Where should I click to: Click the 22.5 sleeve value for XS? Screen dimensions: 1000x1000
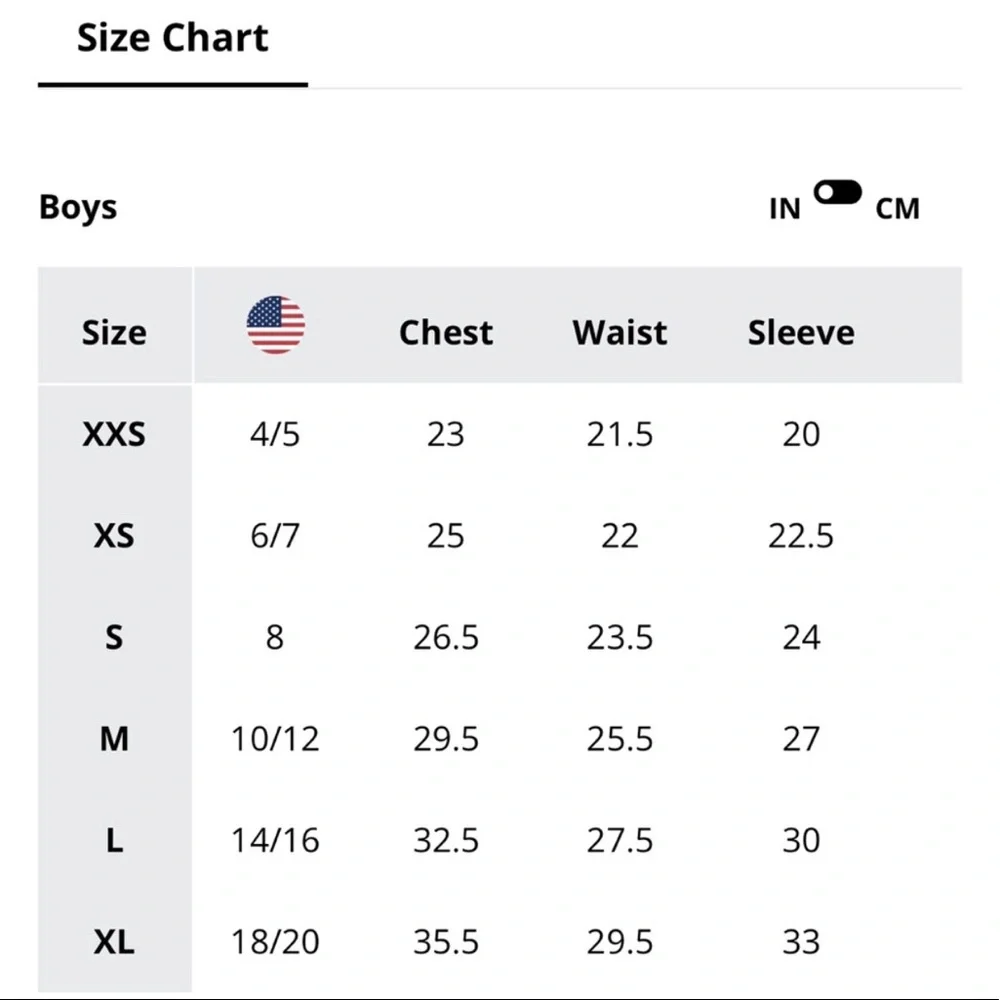click(801, 536)
